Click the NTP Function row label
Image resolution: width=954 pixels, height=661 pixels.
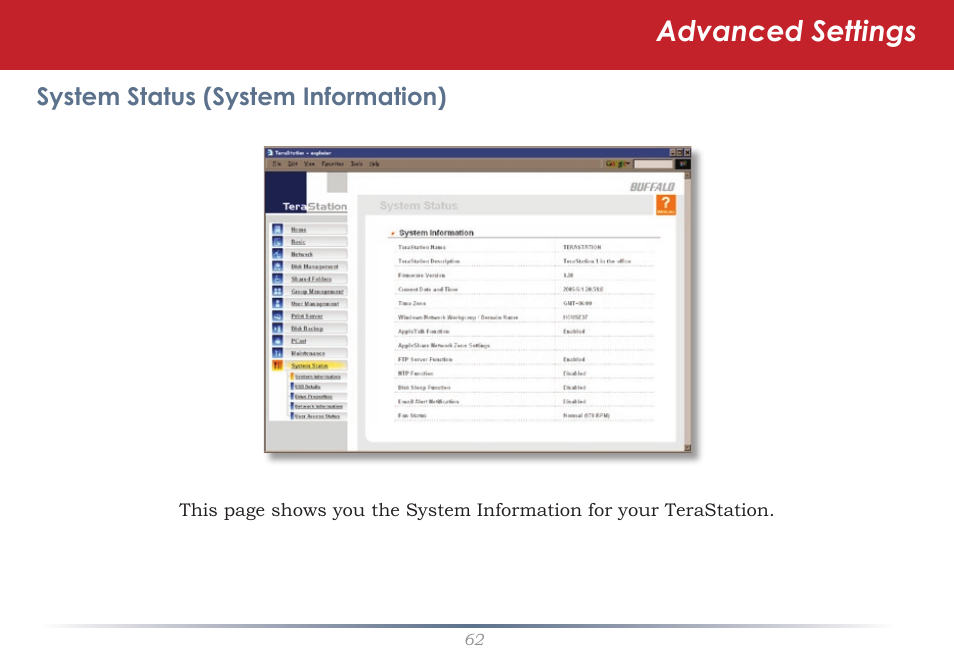pyautogui.click(x=416, y=373)
